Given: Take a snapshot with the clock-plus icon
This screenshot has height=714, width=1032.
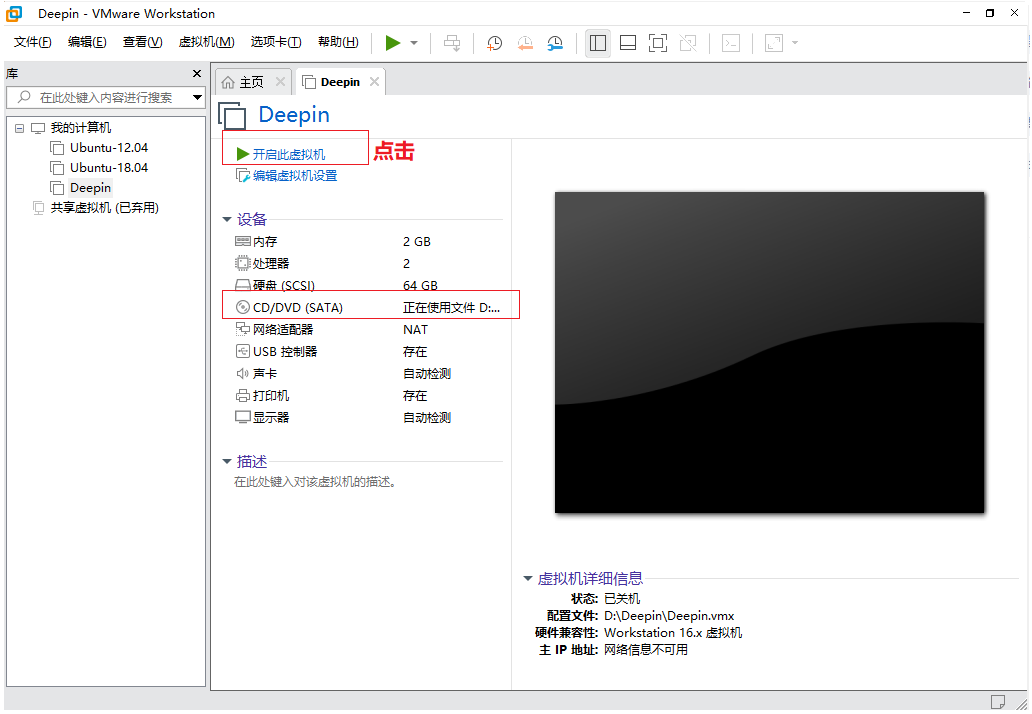Looking at the screenshot, I should click(x=494, y=43).
